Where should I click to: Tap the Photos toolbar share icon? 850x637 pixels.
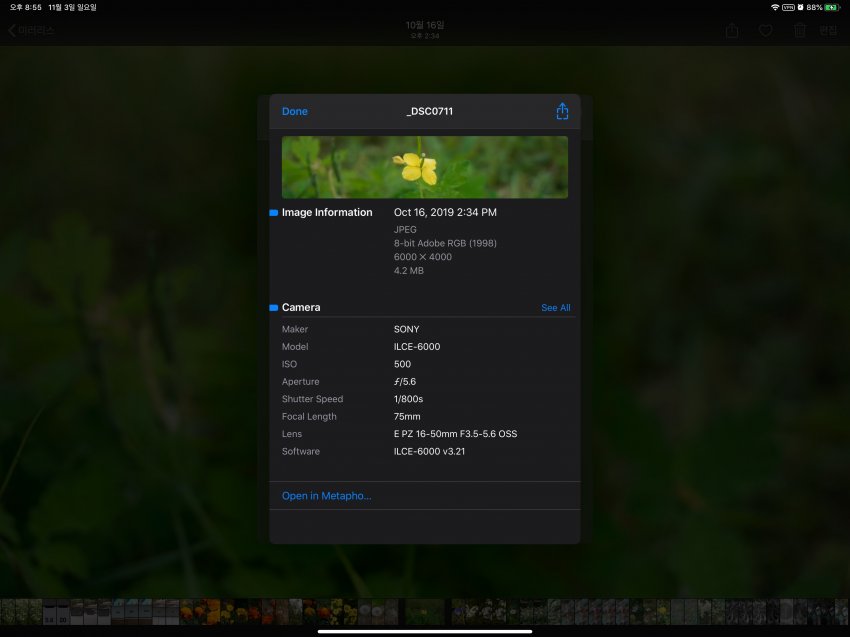732,30
